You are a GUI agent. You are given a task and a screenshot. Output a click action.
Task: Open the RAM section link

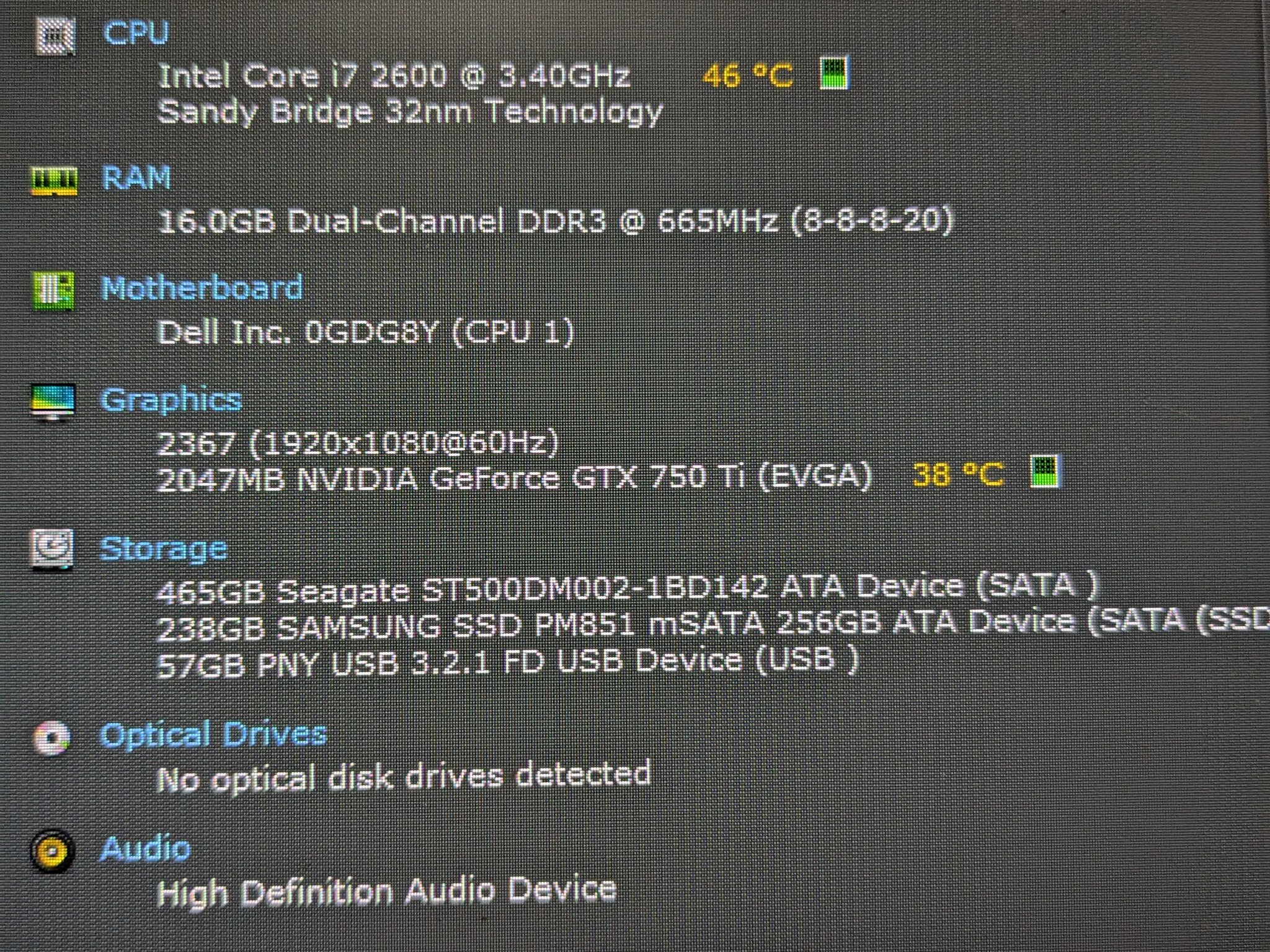point(136,178)
